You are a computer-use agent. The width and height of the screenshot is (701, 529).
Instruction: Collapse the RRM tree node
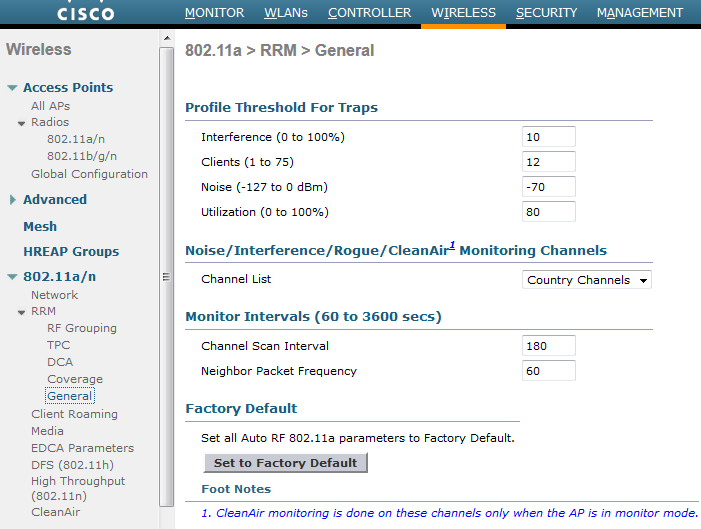click(x=21, y=312)
